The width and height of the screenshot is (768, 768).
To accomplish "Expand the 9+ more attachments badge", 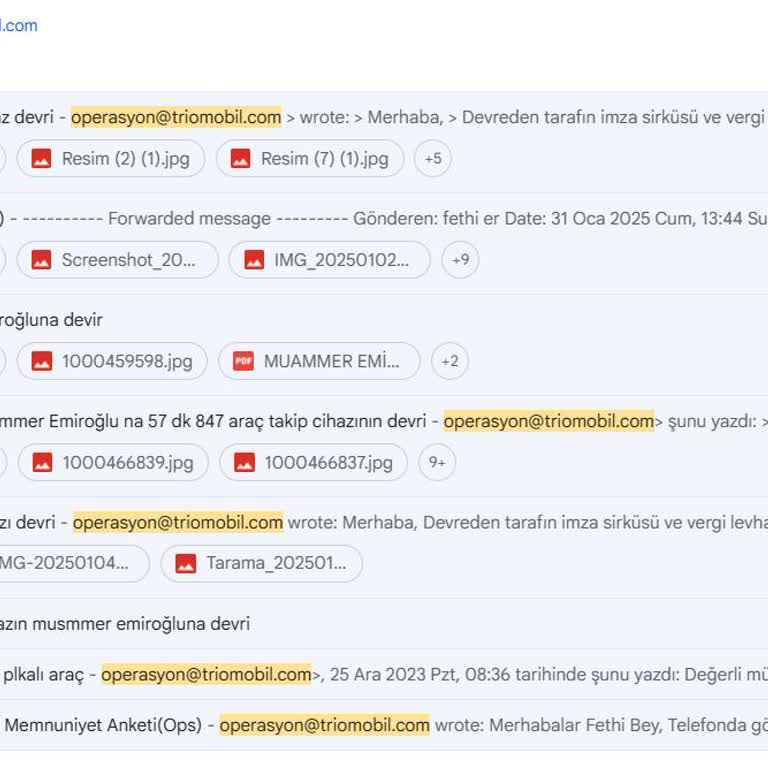I will pos(437,462).
